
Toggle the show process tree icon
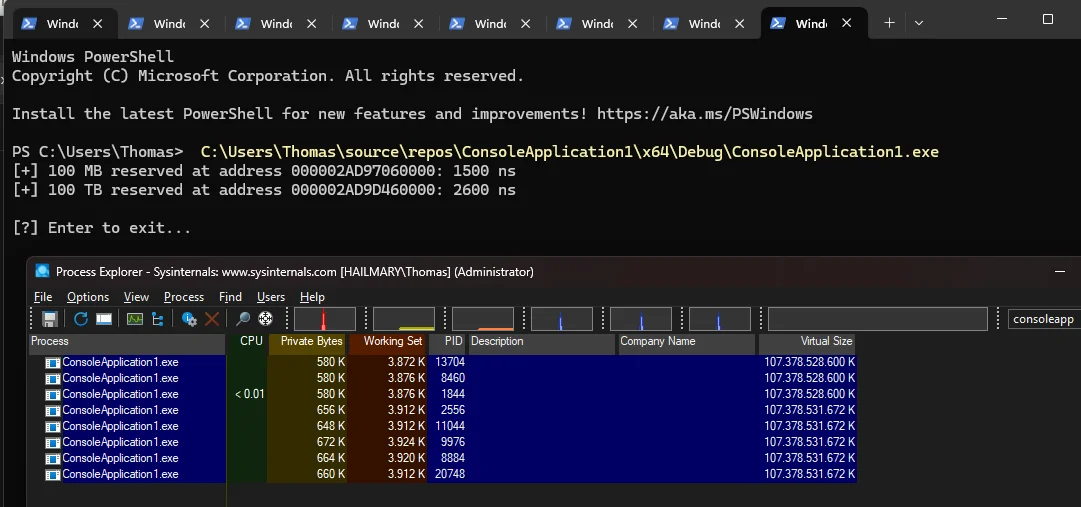tap(158, 319)
